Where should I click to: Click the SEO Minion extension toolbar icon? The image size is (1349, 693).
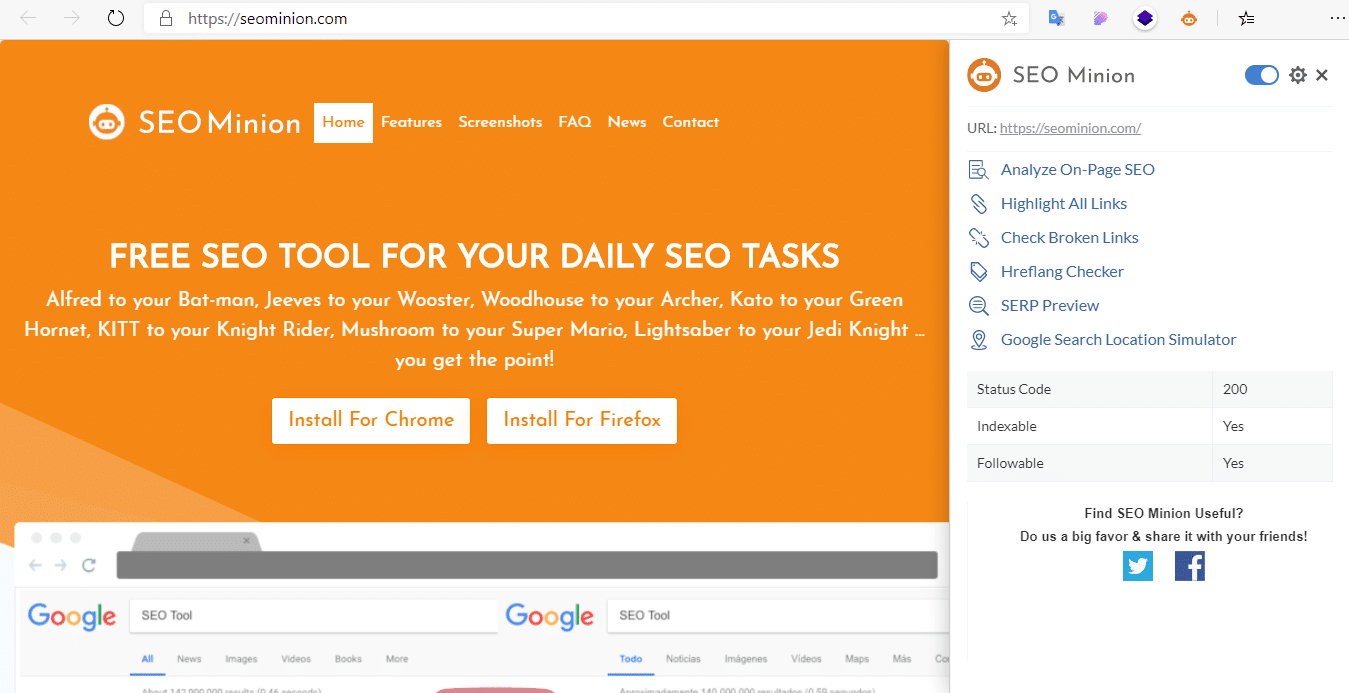[x=1189, y=18]
